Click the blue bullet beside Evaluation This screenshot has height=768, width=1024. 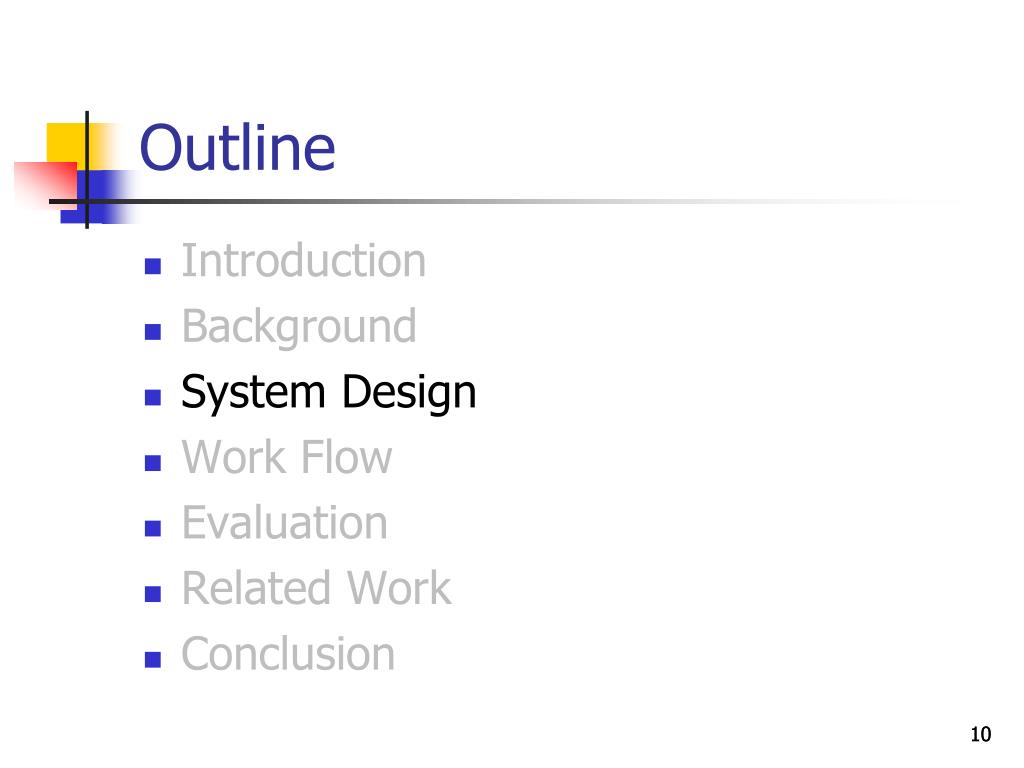[x=153, y=528]
